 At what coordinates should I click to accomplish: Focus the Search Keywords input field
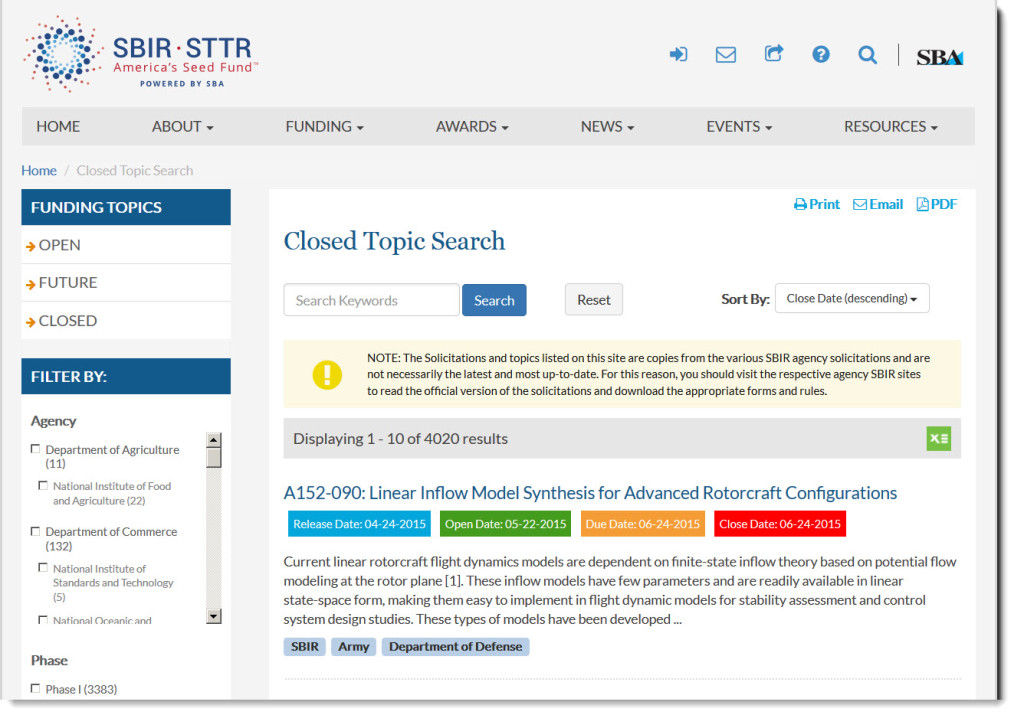point(371,300)
